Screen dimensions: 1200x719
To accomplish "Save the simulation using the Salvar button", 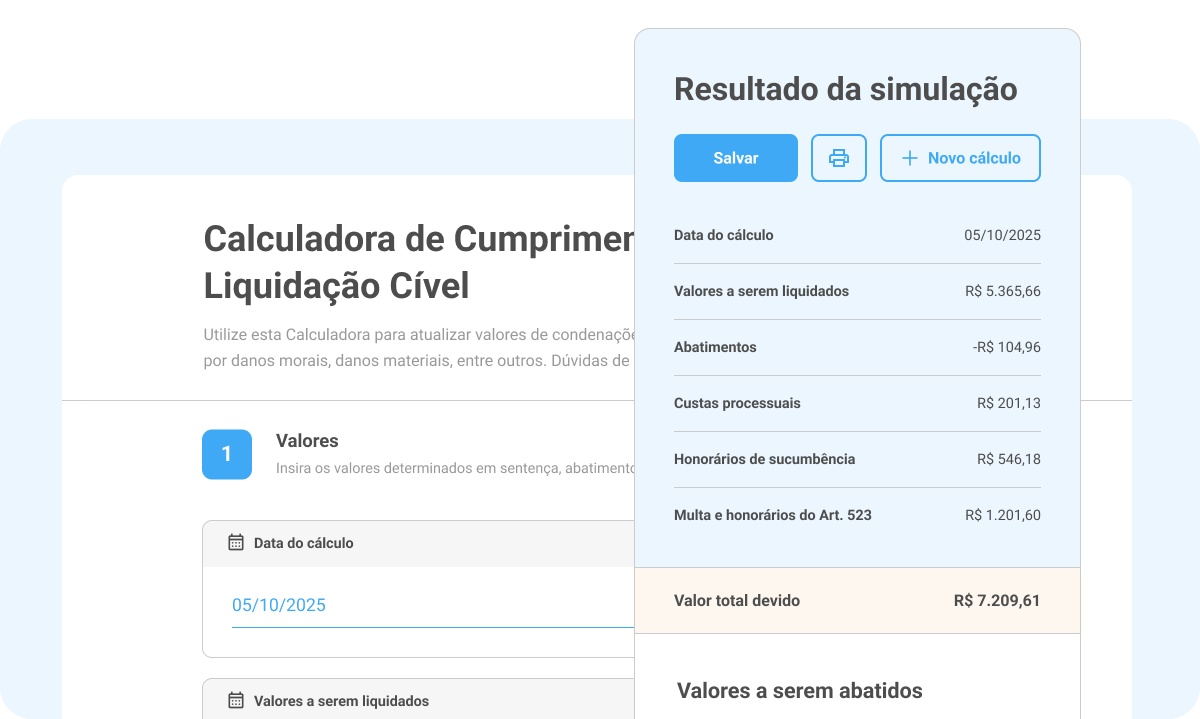I will tap(735, 157).
